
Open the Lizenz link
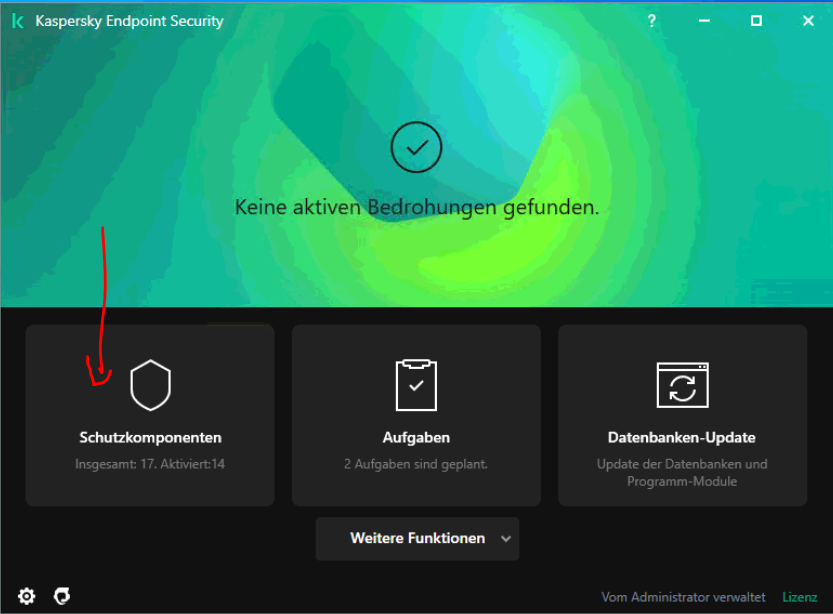pyautogui.click(x=800, y=597)
